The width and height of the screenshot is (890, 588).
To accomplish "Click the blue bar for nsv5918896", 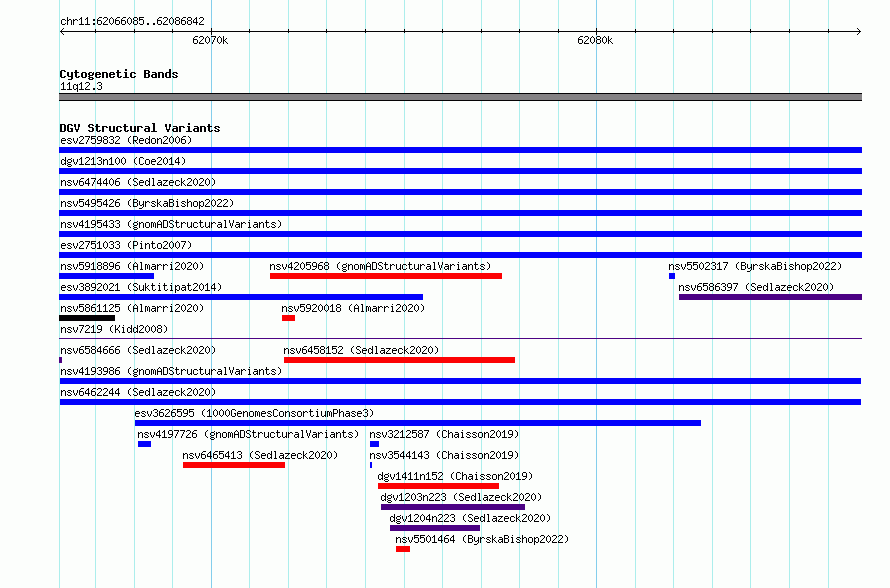I will click(x=107, y=276).
